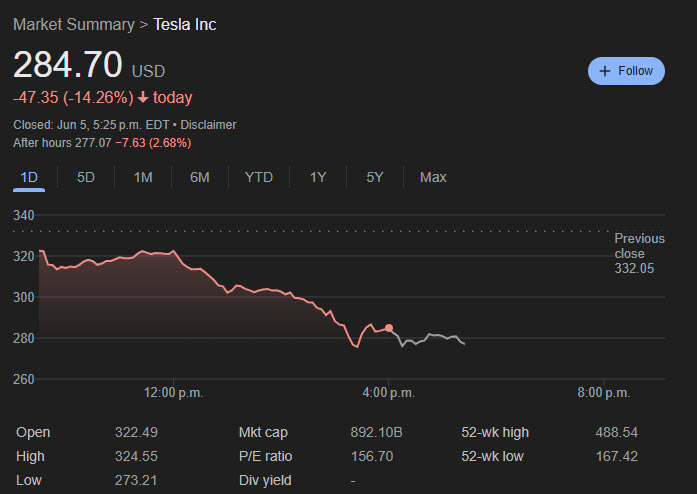Image resolution: width=697 pixels, height=494 pixels.
Task: Switch to the 1M chart range
Action: click(x=143, y=177)
